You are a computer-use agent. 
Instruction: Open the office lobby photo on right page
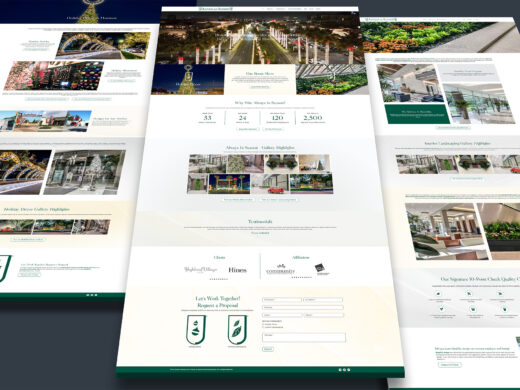click(410, 83)
